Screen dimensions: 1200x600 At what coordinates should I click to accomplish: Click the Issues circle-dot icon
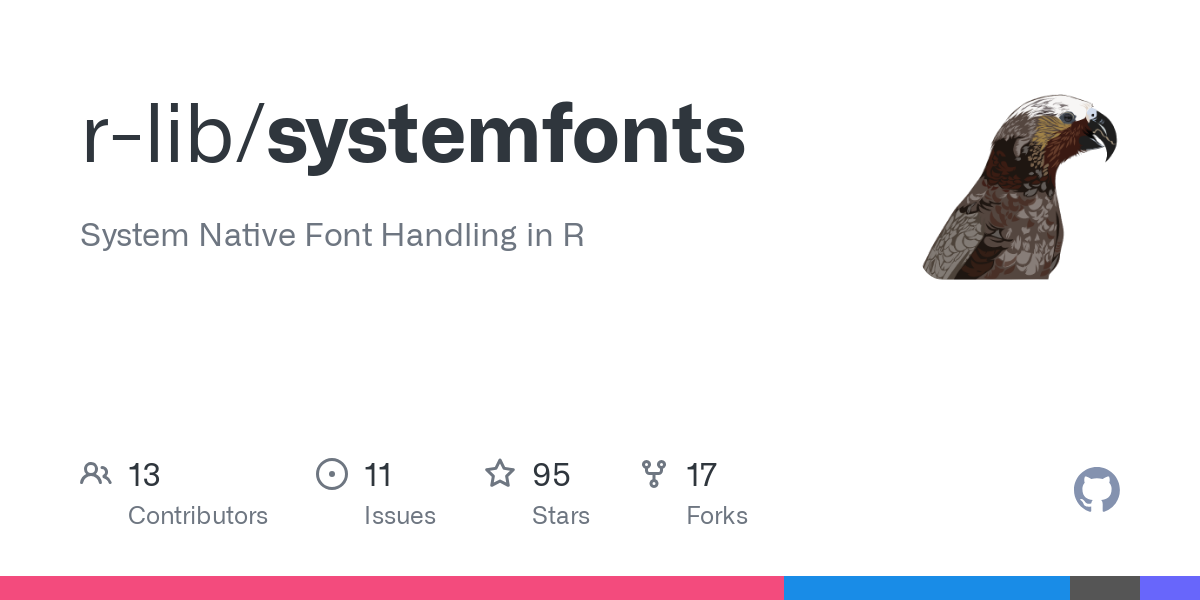click(x=332, y=474)
